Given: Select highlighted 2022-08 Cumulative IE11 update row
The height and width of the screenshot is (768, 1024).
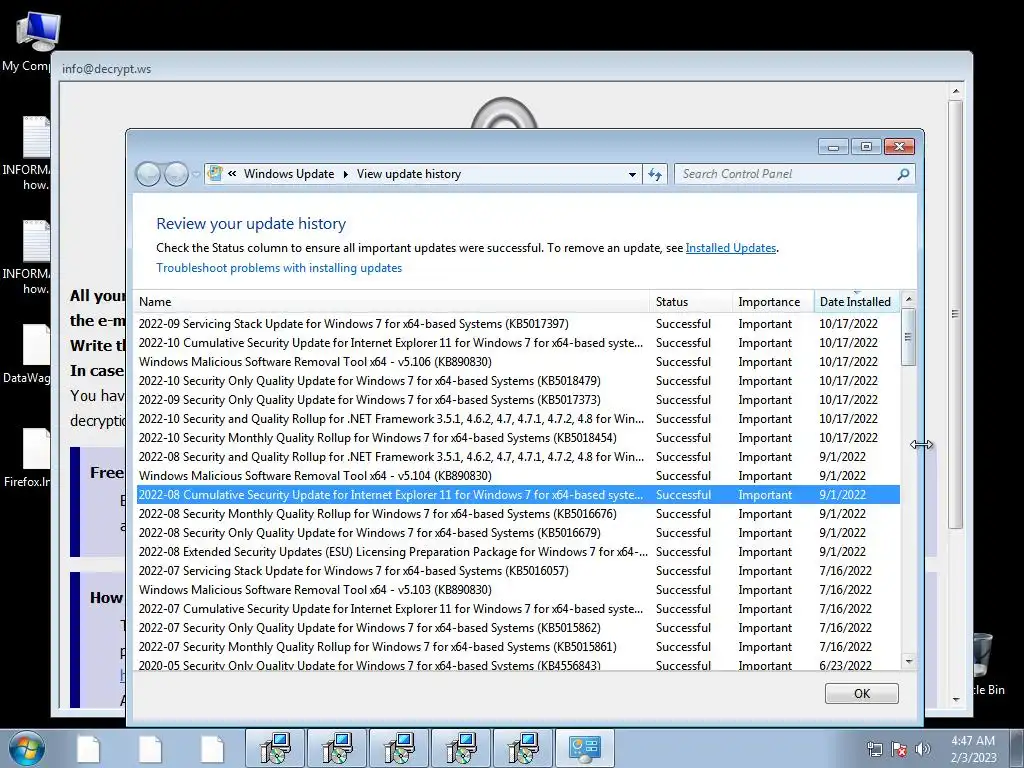Looking at the screenshot, I should click(x=518, y=494).
